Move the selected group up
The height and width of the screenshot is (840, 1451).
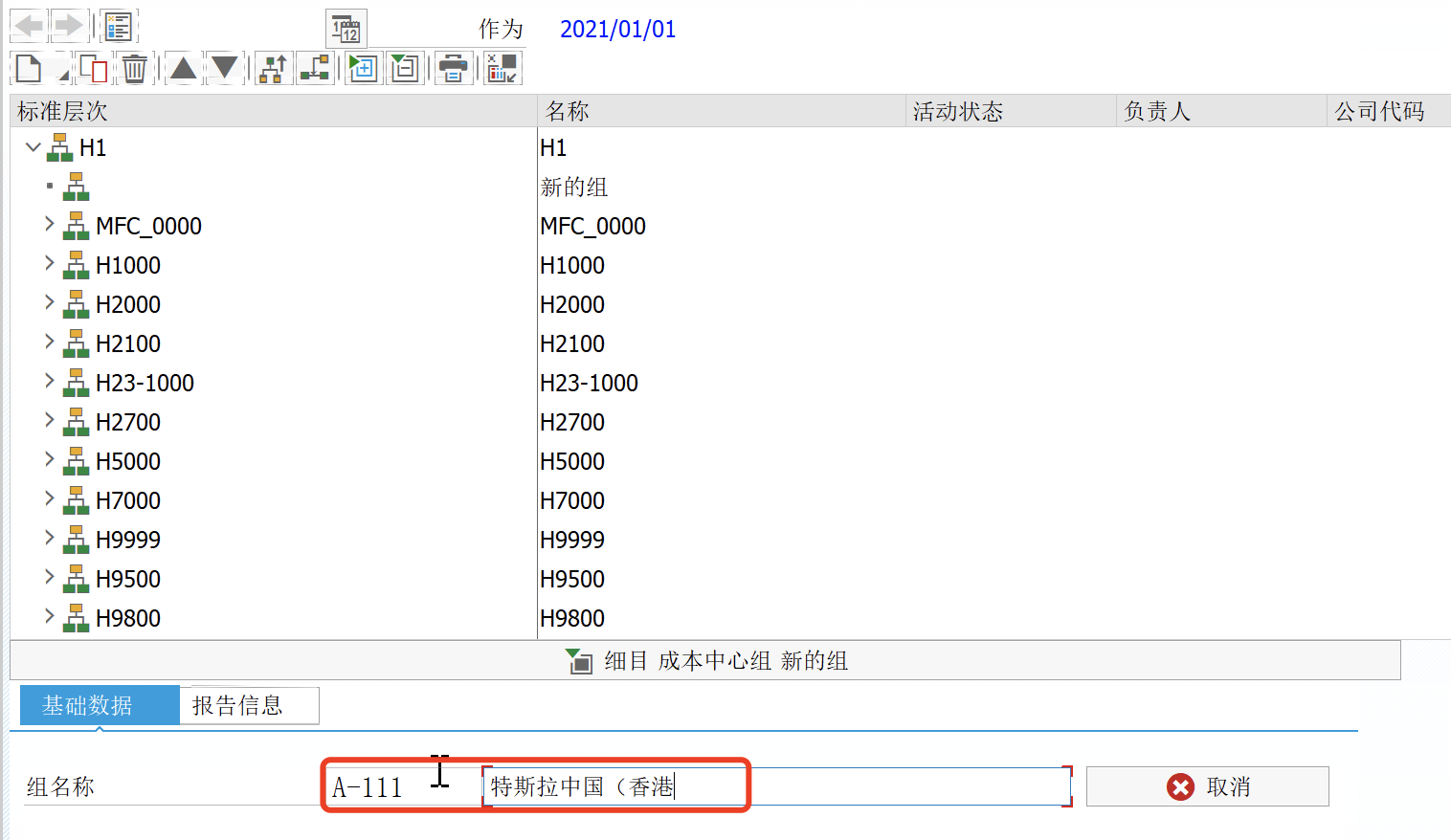click(183, 68)
